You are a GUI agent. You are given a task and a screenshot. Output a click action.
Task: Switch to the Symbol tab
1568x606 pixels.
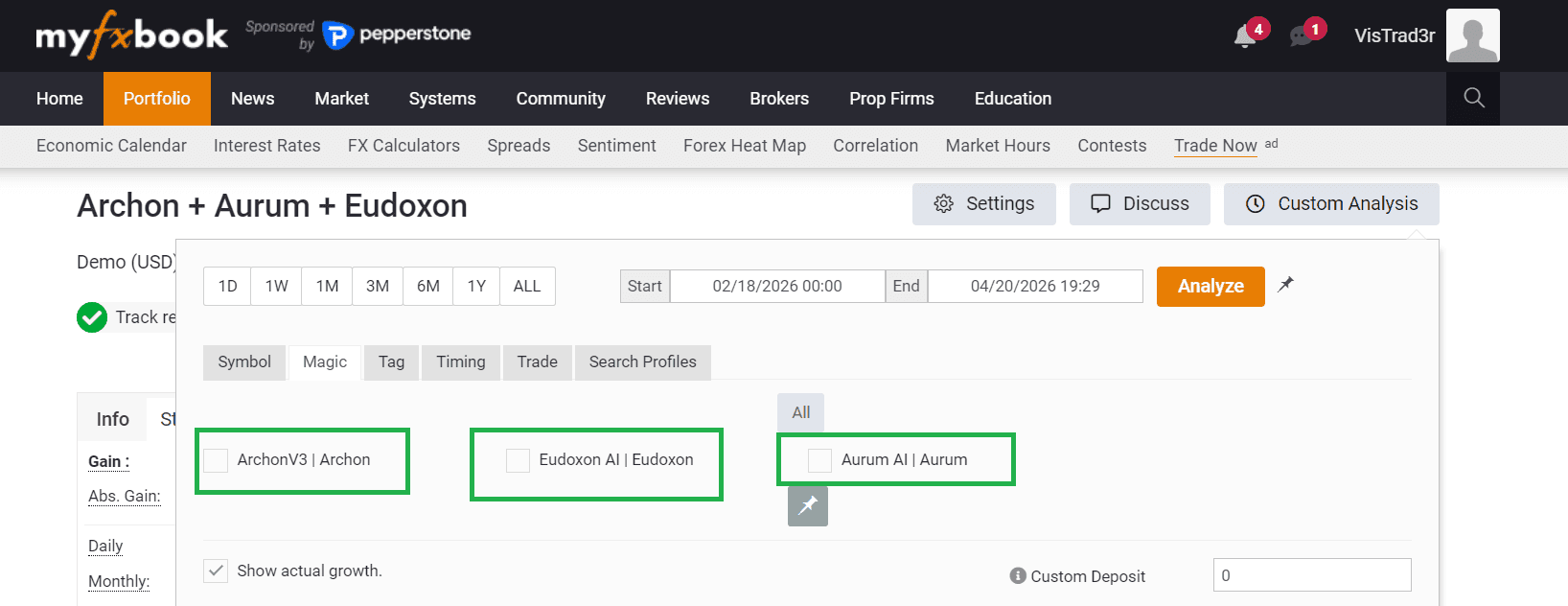point(244,362)
